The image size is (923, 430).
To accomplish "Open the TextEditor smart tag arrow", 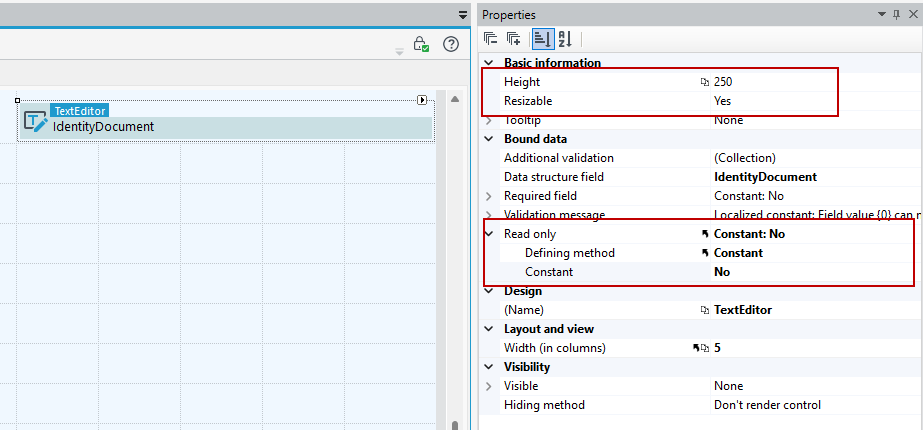I will (422, 100).
